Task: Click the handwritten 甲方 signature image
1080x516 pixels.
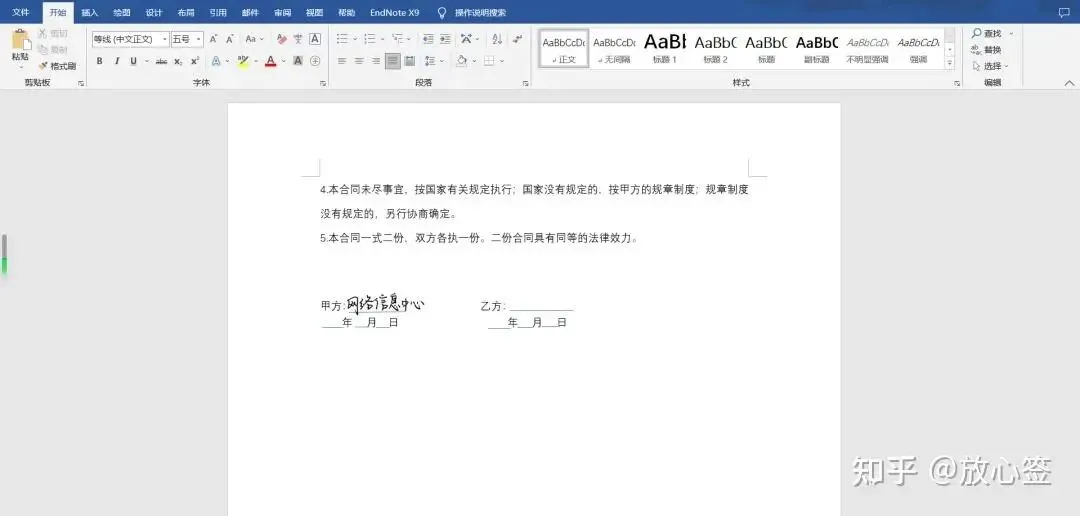Action: coord(385,303)
